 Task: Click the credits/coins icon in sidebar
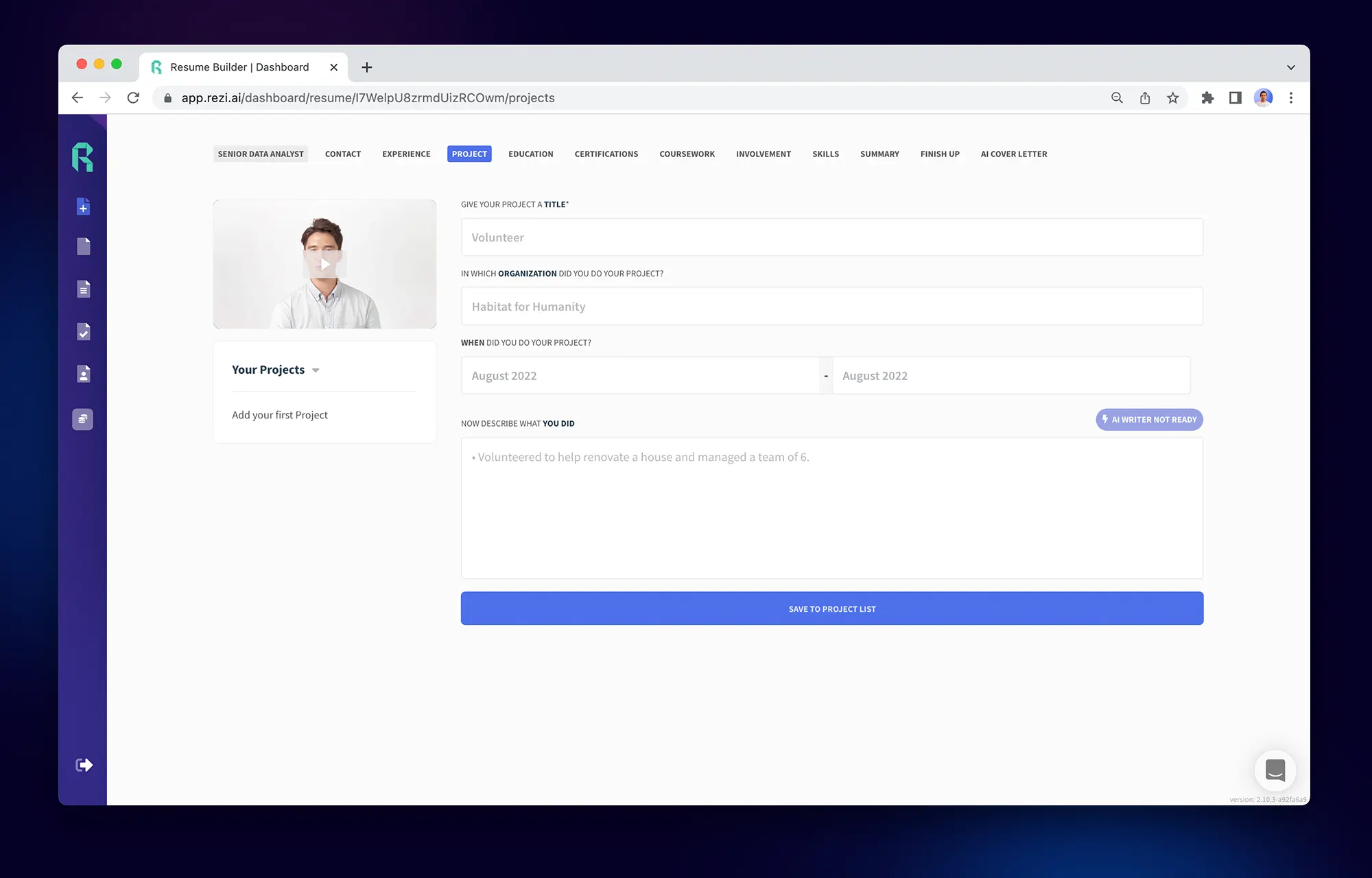(82, 419)
